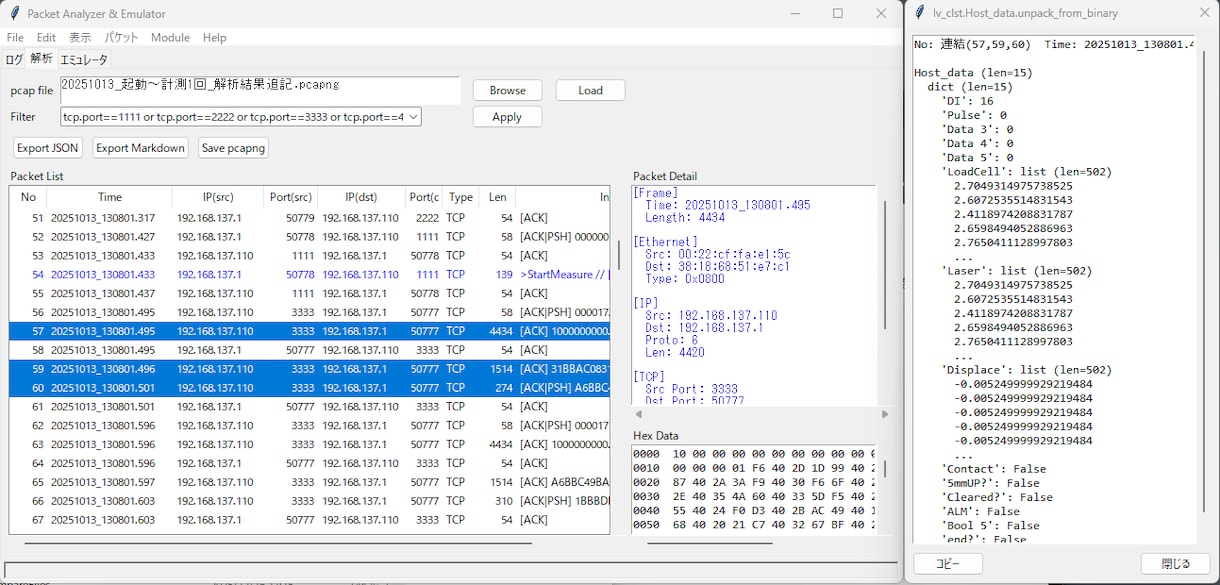Click the IP(dst) column header
Screen dimensions: 1220x585
tap(362, 197)
